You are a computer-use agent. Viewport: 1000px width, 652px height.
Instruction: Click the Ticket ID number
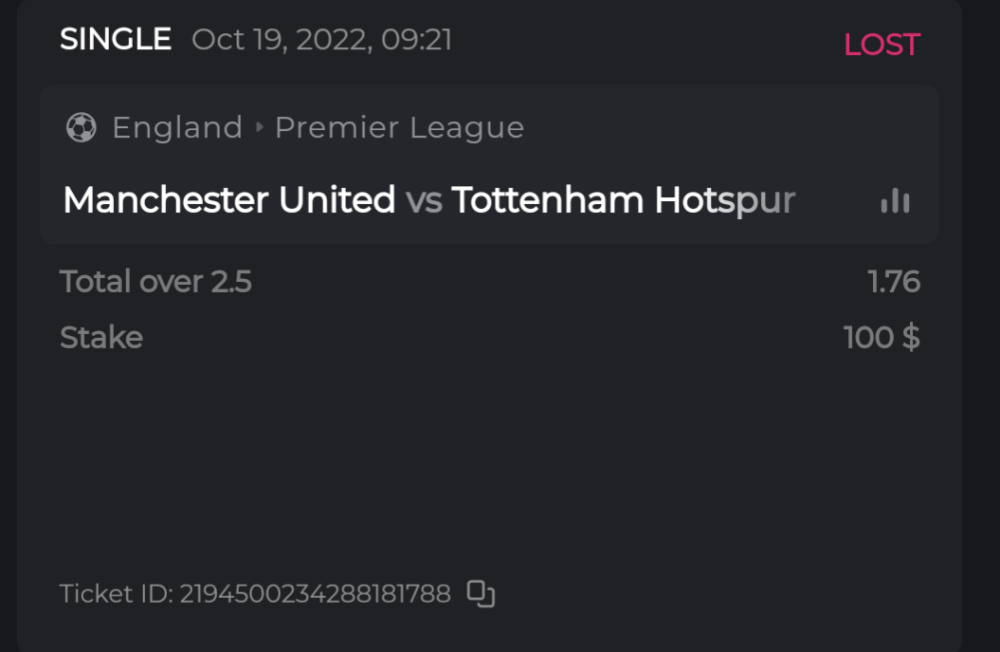tap(316, 593)
